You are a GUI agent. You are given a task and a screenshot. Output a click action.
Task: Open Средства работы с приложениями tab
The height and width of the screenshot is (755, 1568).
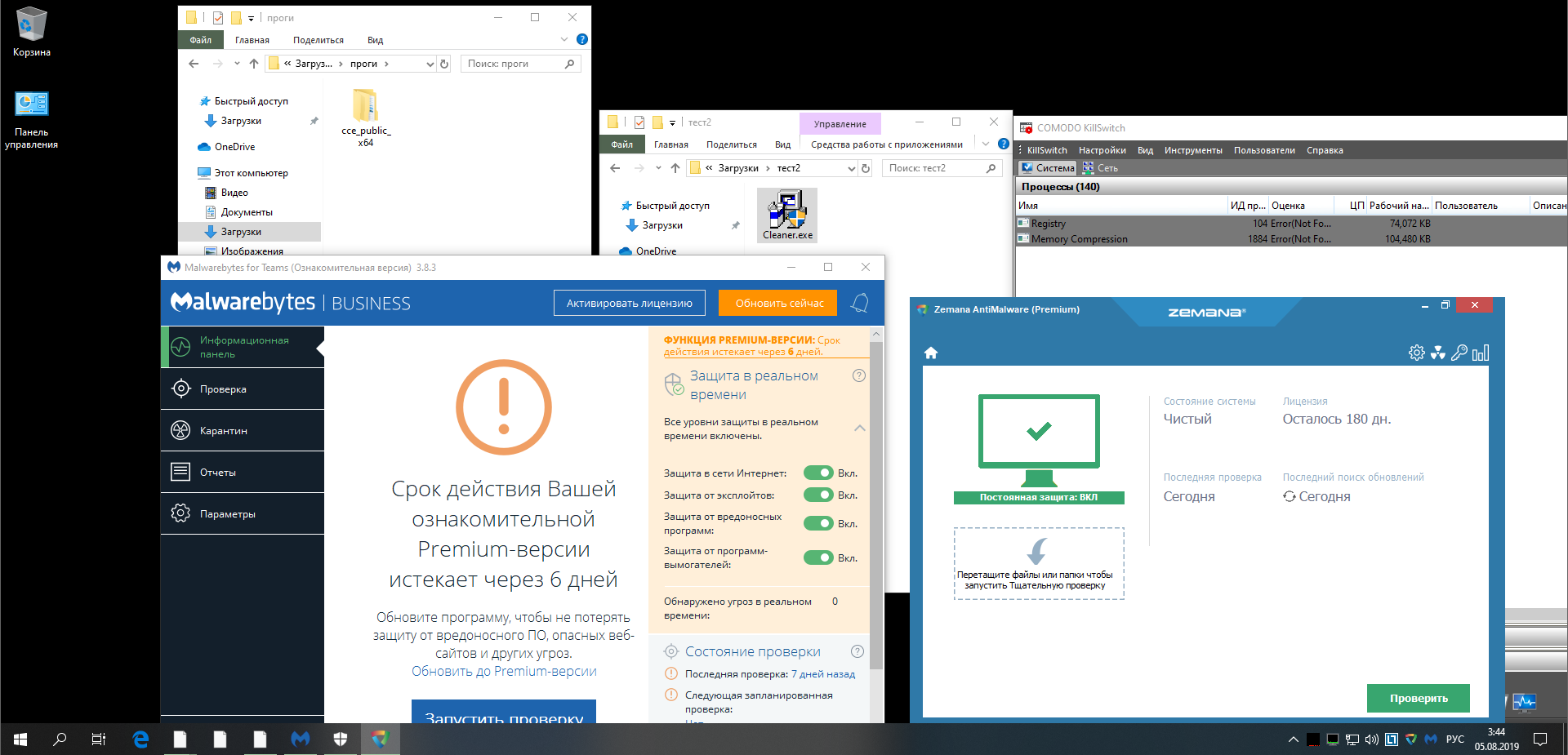pyautogui.click(x=887, y=144)
